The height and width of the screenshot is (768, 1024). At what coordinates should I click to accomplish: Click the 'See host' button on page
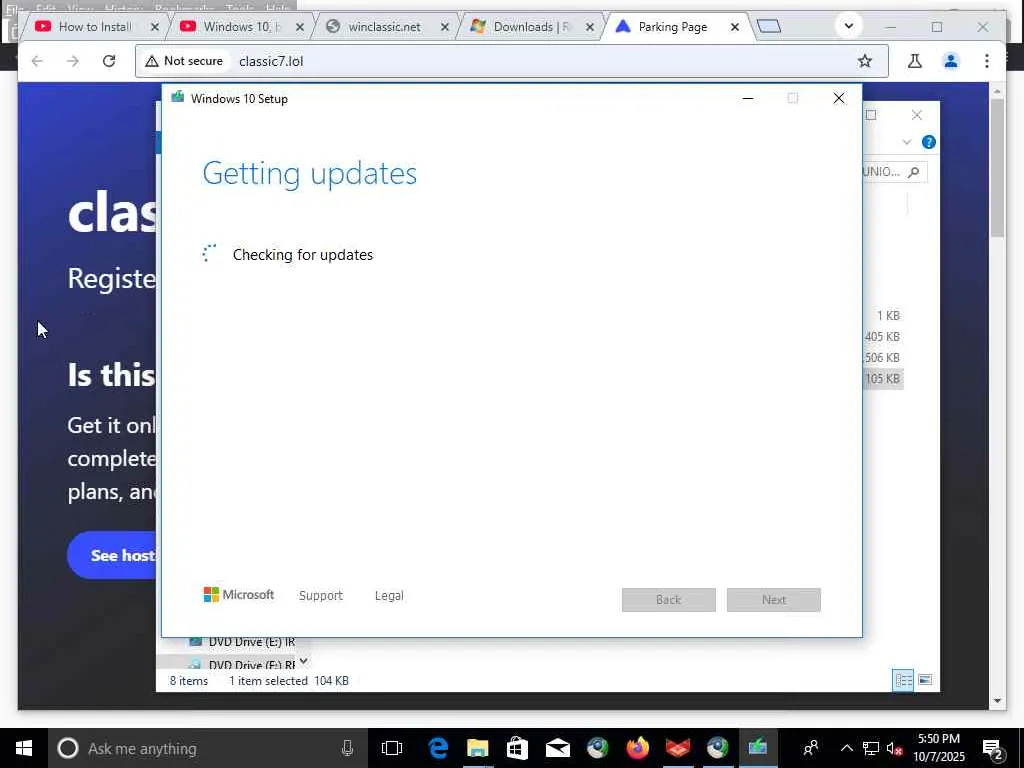click(112, 555)
